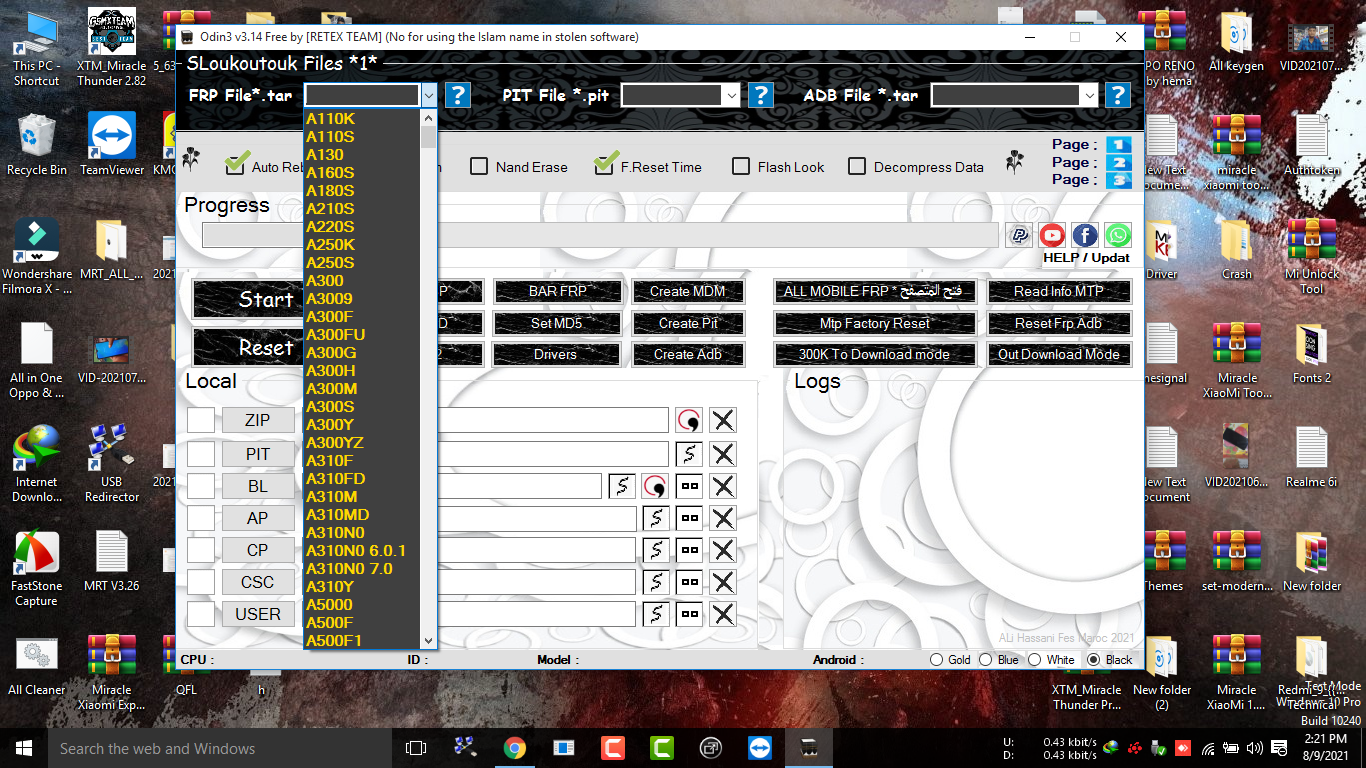Click the two-dots icon in AP row

pyautogui.click(x=689, y=518)
